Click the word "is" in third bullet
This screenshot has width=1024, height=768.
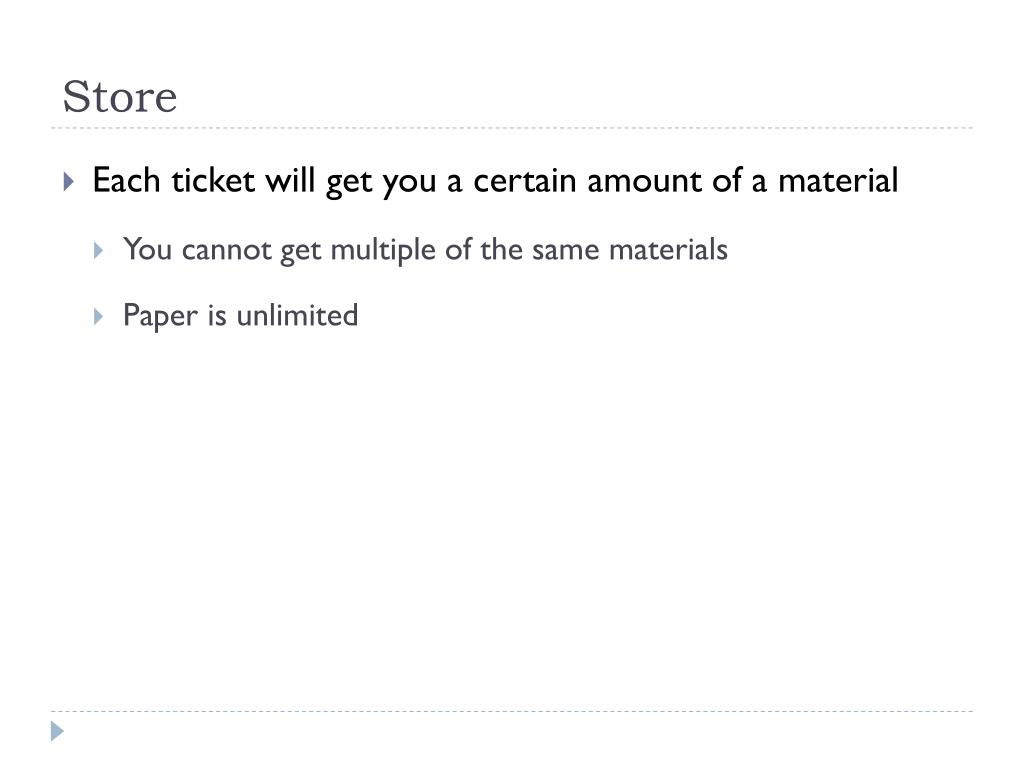(x=217, y=316)
